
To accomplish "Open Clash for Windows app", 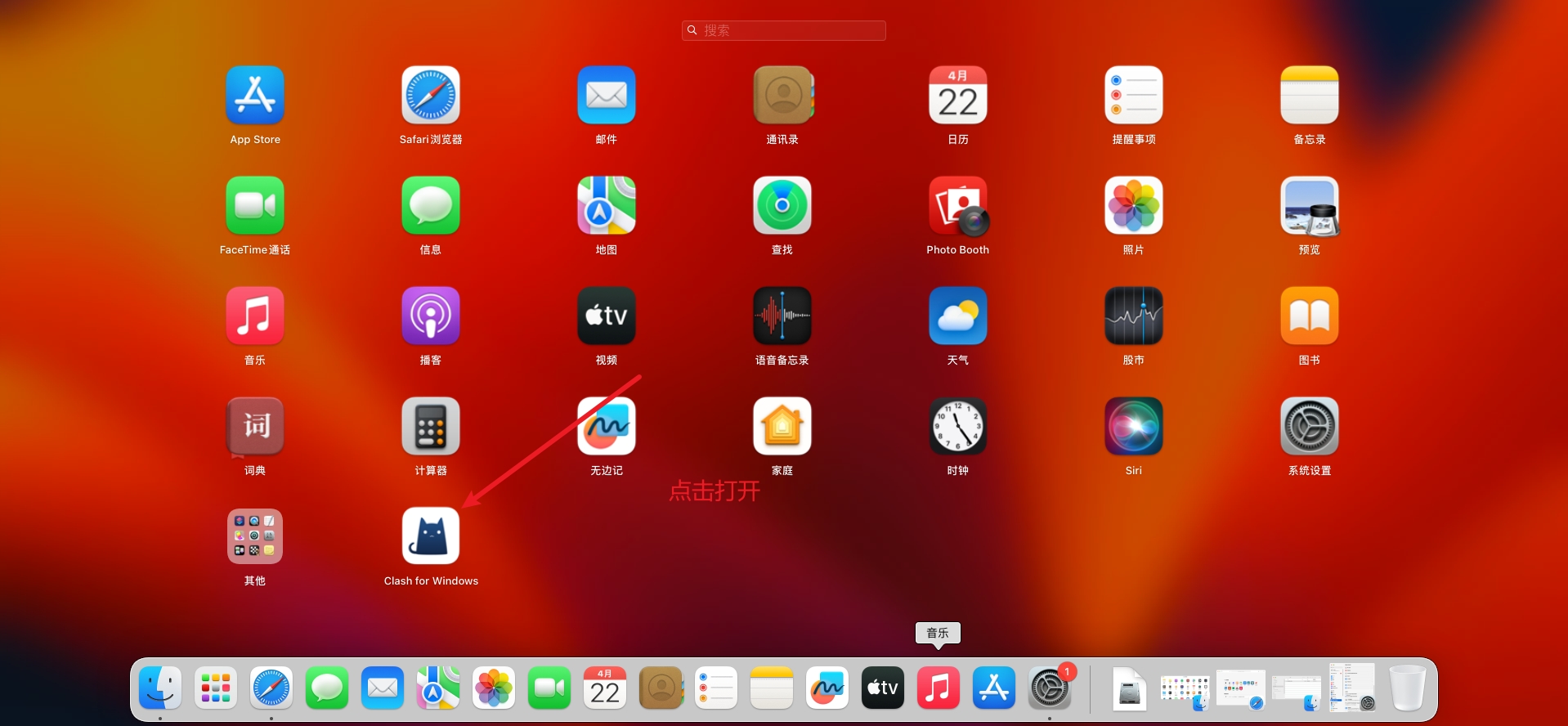I will pos(431,536).
